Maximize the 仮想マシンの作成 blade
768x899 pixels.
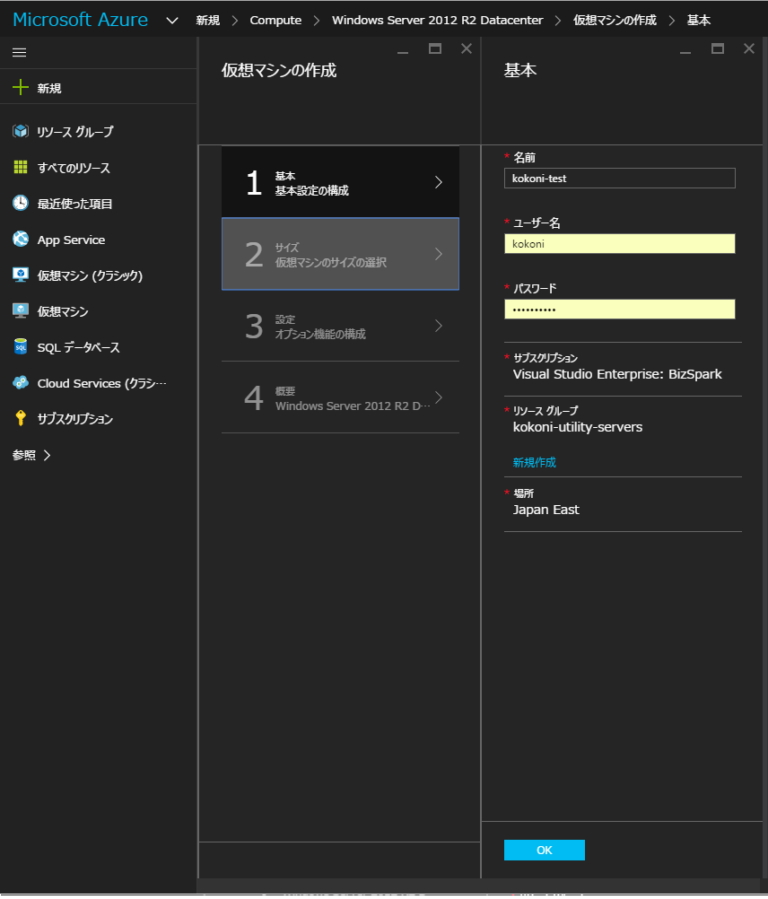point(435,49)
